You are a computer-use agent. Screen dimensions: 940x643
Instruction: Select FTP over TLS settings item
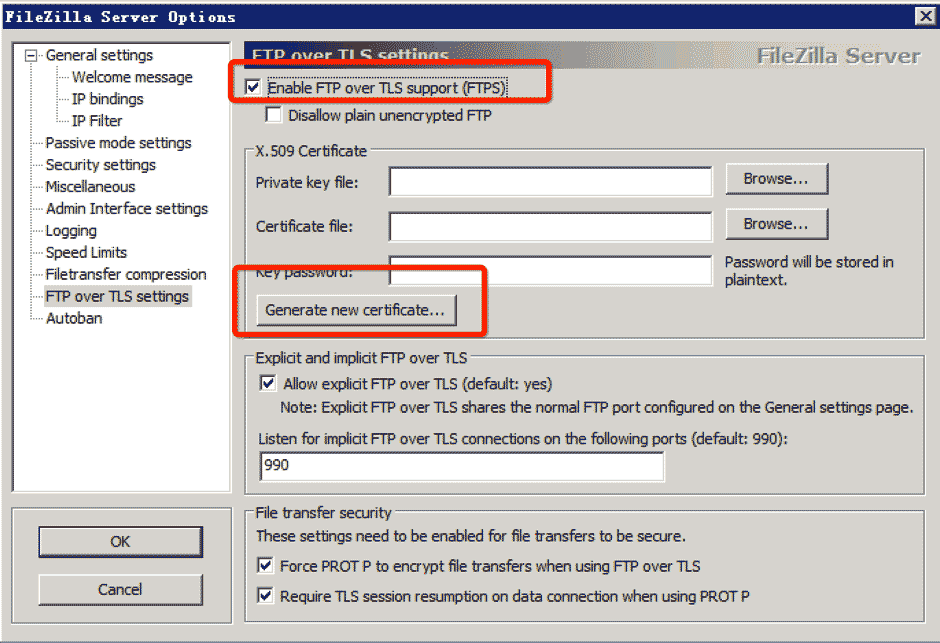[118, 297]
